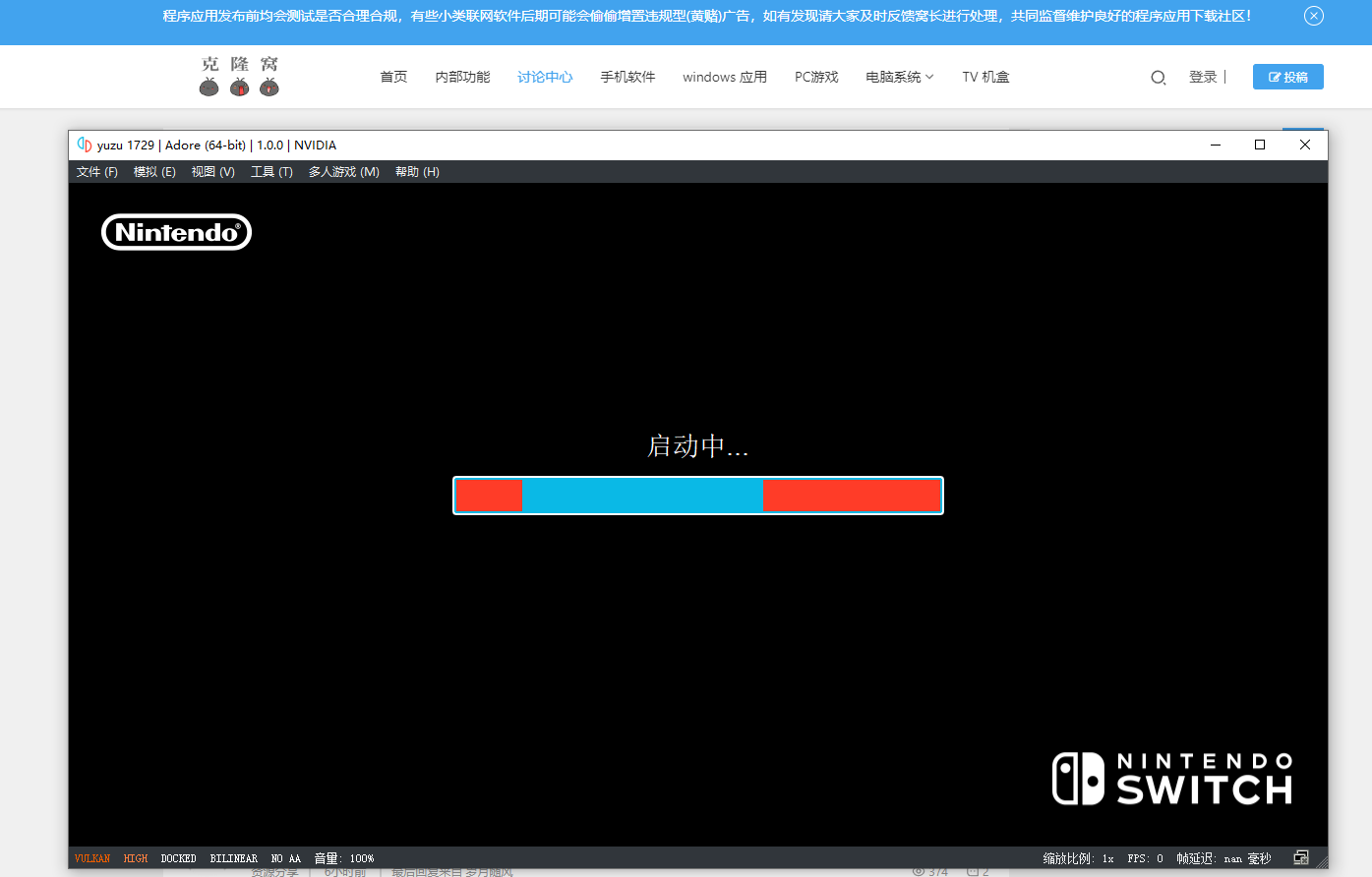Toggle the VULKAN renderer in the status bar
The height and width of the screenshot is (877, 1372).
pyautogui.click(x=92, y=858)
